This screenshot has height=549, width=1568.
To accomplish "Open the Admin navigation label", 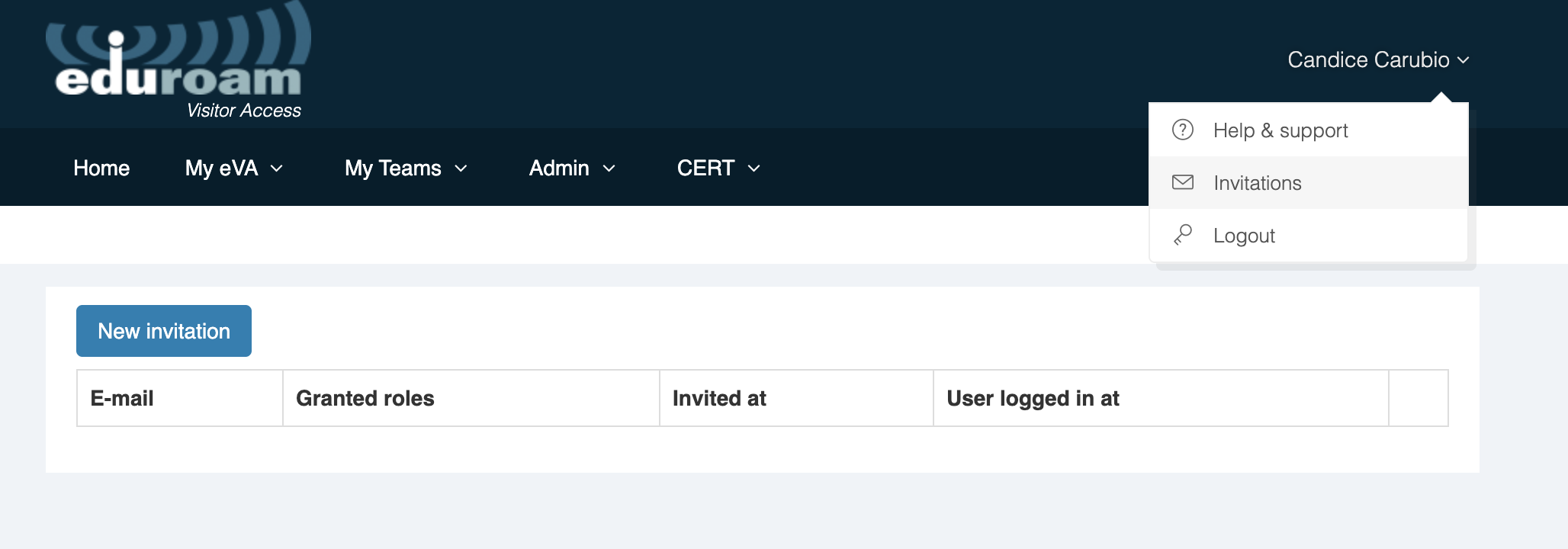I will (559, 169).
